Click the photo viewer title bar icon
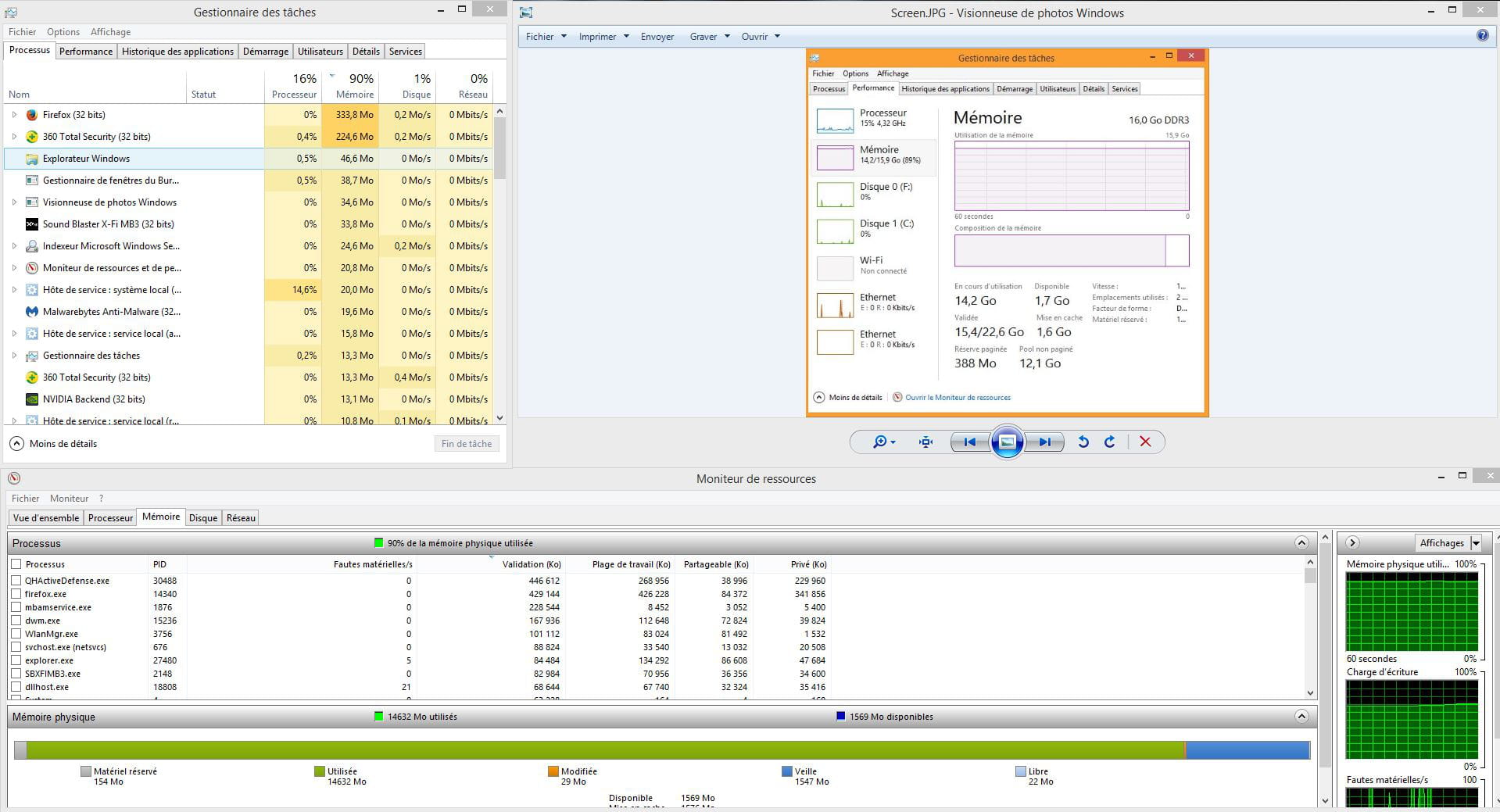The image size is (1500, 812). click(526, 13)
